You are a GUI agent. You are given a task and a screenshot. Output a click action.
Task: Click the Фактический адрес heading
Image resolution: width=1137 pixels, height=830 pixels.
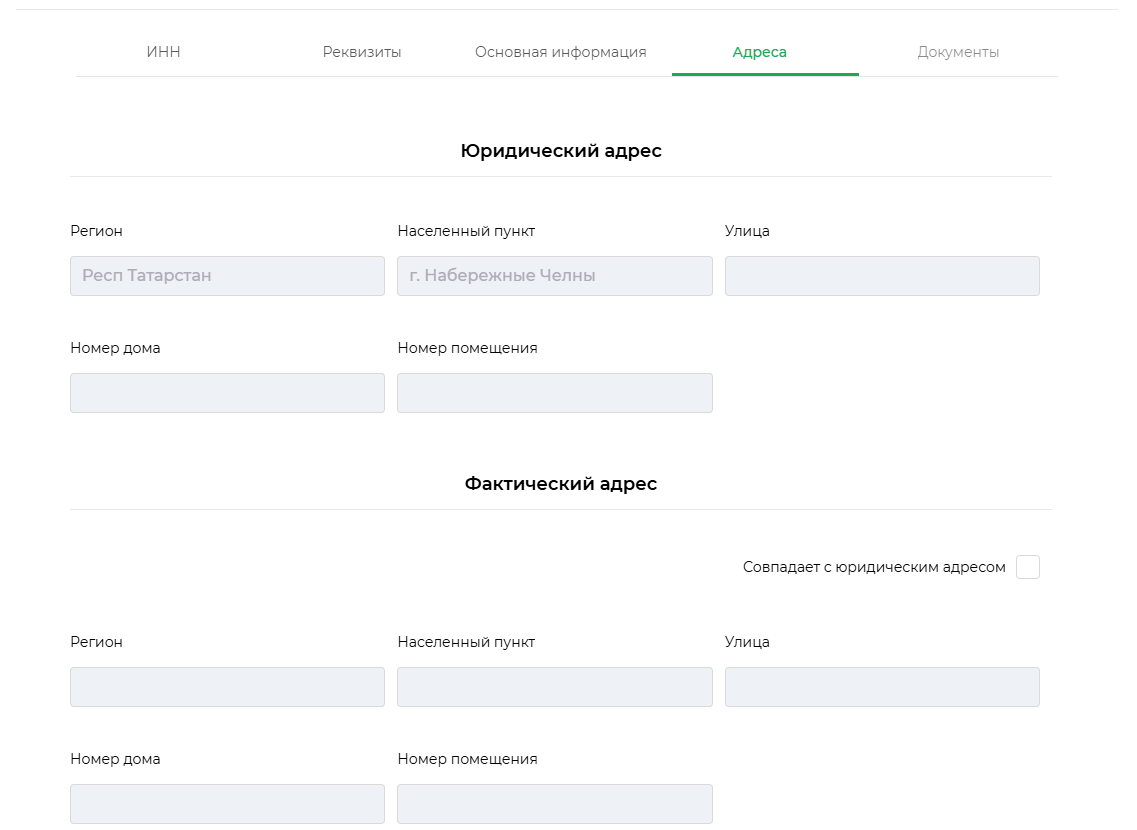pyautogui.click(x=561, y=484)
